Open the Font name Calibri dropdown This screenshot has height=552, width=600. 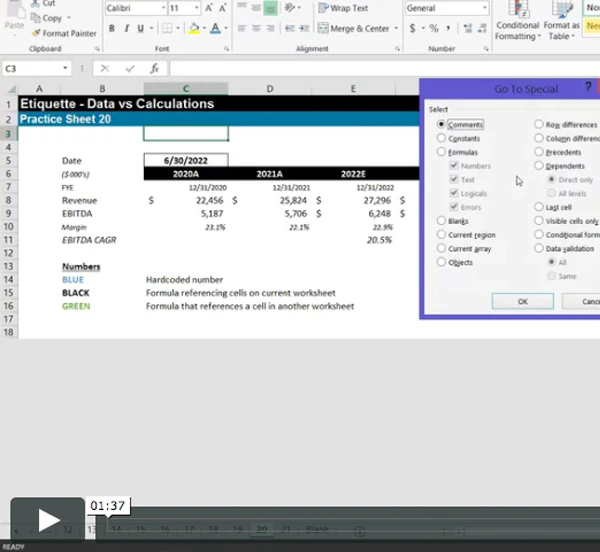point(163,8)
